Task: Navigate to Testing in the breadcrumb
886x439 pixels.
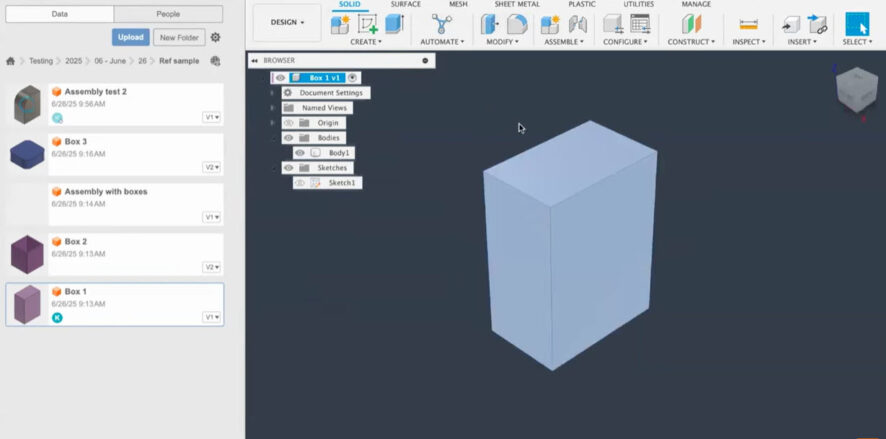Action: (41, 61)
